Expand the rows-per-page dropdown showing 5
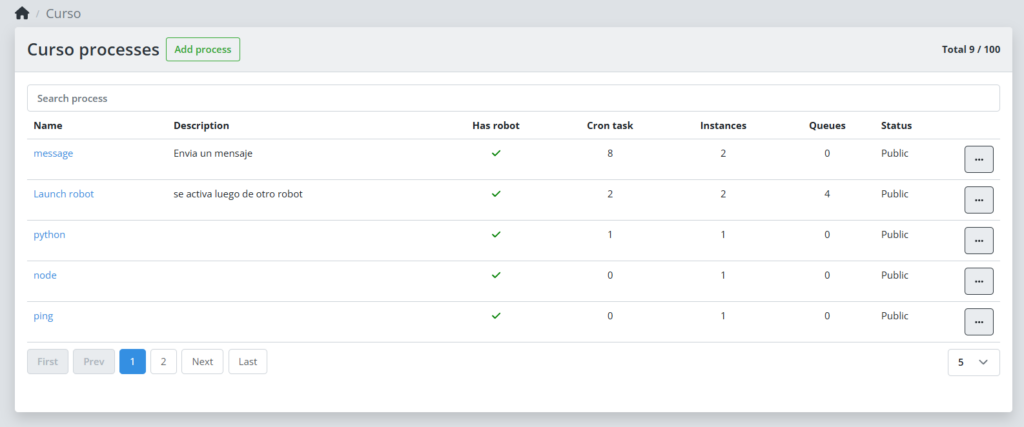Image resolution: width=1024 pixels, height=427 pixels. tap(973, 362)
